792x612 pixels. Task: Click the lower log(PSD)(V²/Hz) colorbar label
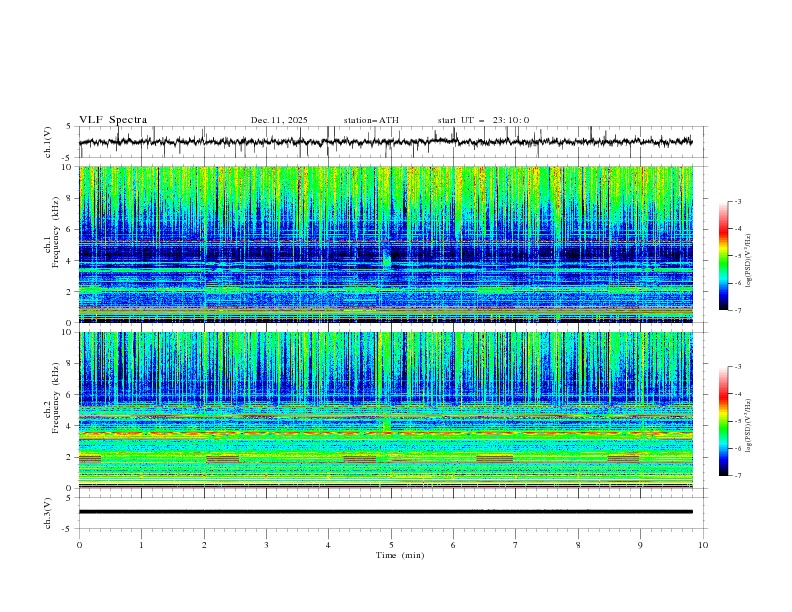(x=748, y=426)
